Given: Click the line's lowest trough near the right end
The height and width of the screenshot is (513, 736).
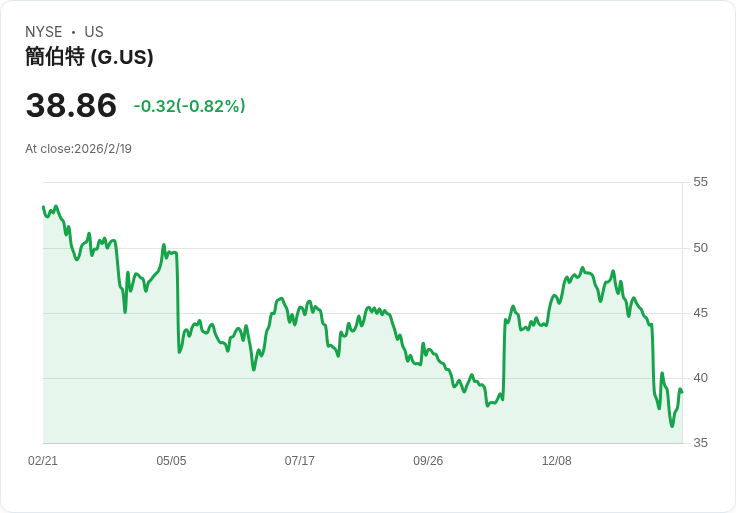Looking at the screenshot, I should (672, 426).
